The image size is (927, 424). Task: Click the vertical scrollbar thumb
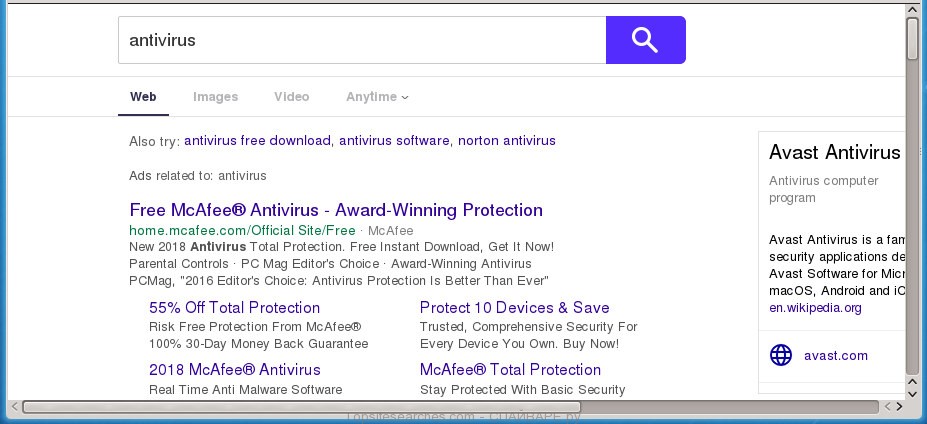[913, 38]
